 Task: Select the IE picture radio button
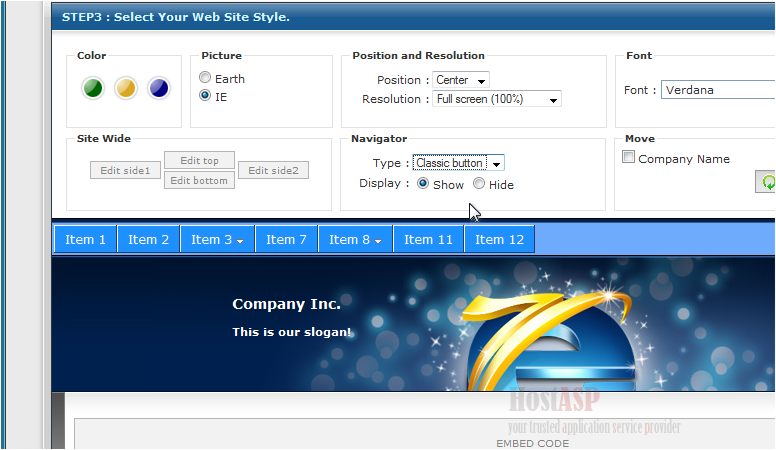205,96
